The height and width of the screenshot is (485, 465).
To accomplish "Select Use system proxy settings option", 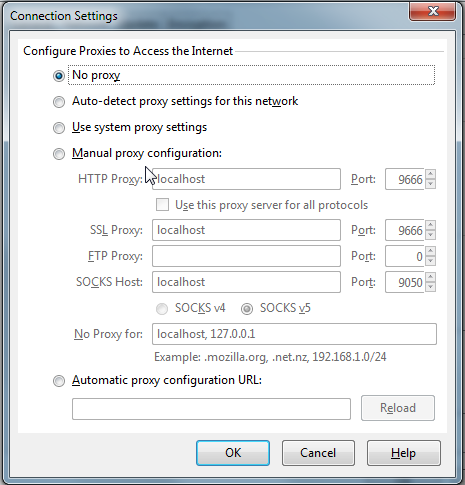I will (x=59, y=128).
